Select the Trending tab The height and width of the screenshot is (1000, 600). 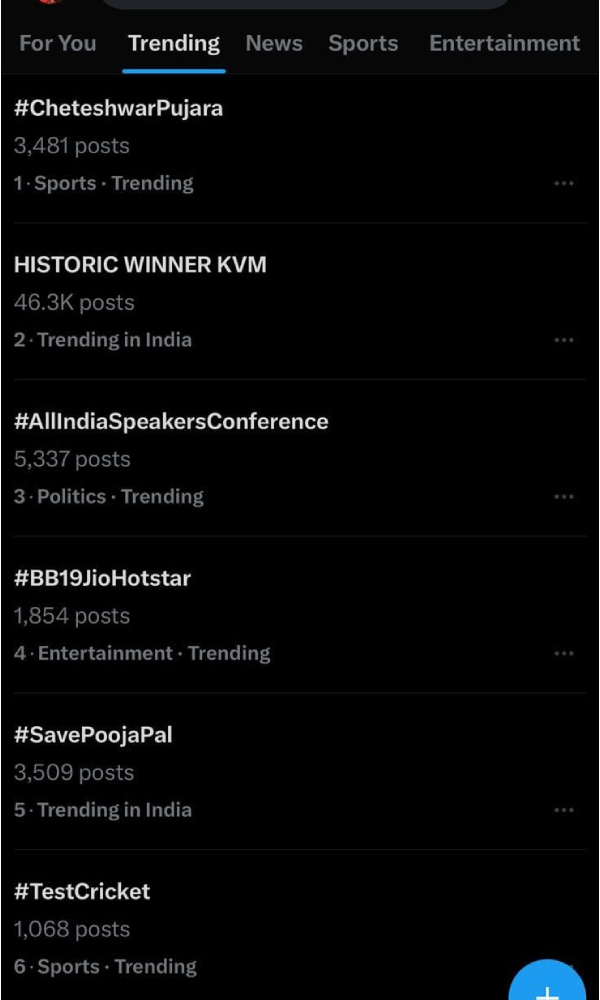tap(173, 43)
